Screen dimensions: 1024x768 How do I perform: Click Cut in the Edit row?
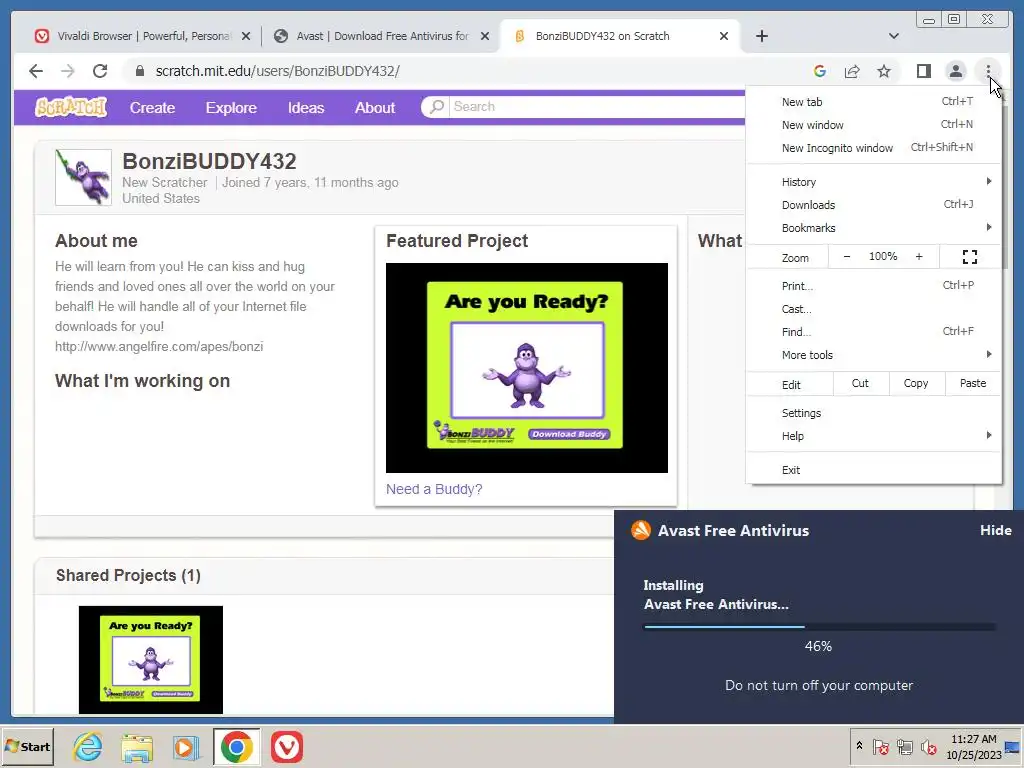[x=861, y=383]
